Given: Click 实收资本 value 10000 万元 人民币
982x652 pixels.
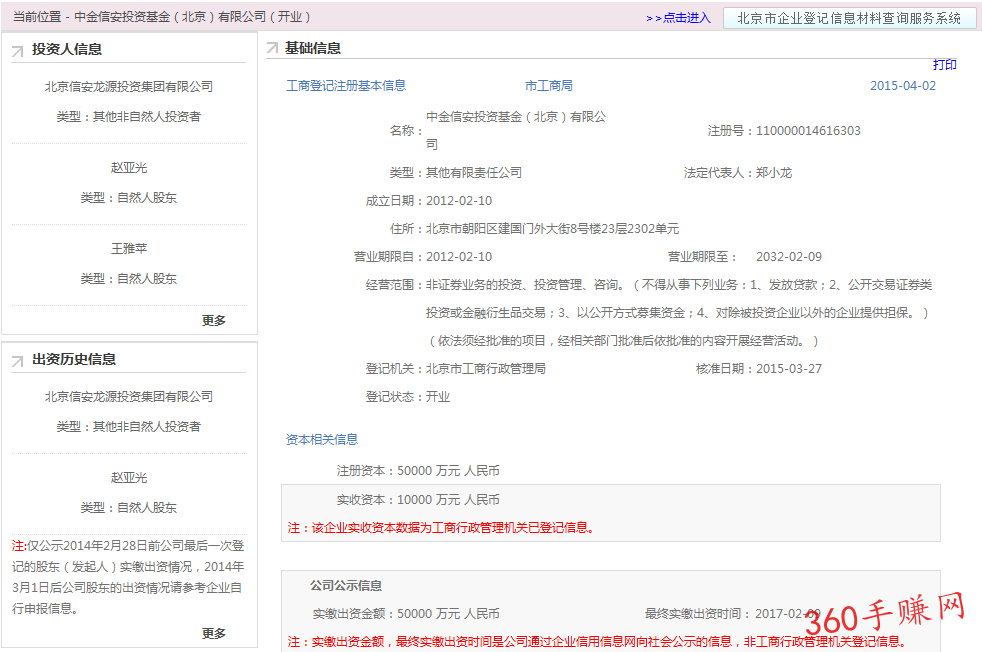Looking at the screenshot, I should tap(448, 500).
